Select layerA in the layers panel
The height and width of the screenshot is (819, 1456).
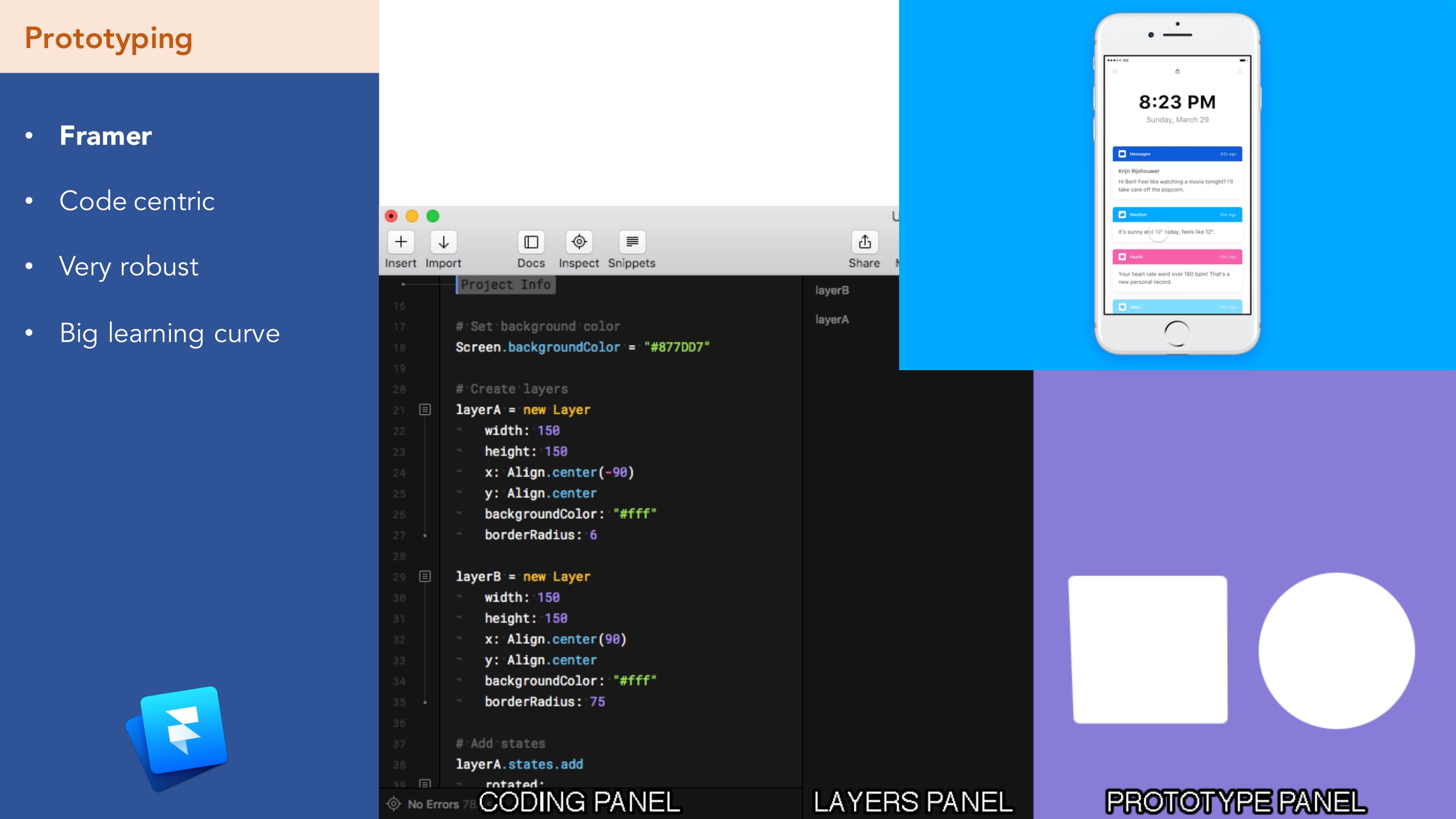pos(831,319)
